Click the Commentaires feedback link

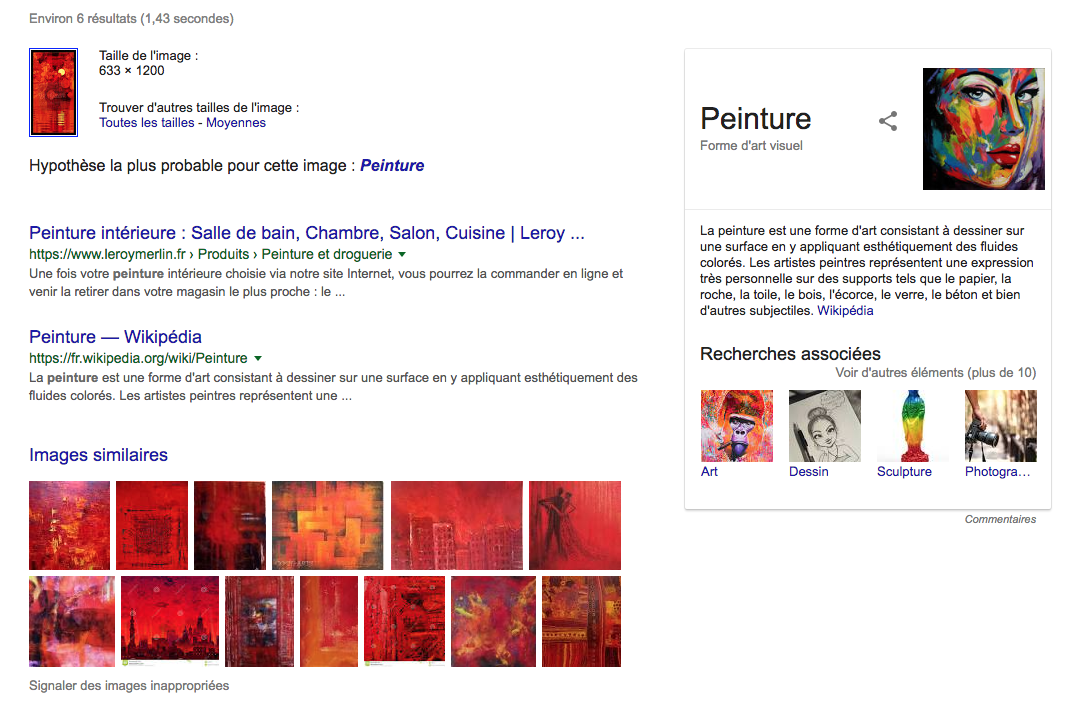(1000, 520)
